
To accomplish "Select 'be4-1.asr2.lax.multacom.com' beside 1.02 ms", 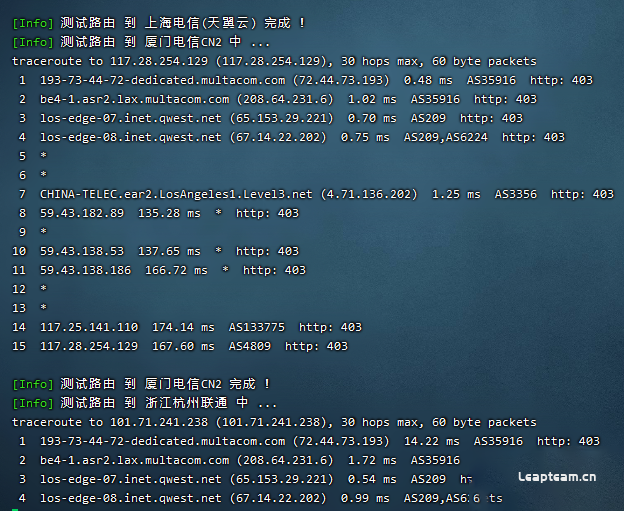I will pyautogui.click(x=135, y=99).
